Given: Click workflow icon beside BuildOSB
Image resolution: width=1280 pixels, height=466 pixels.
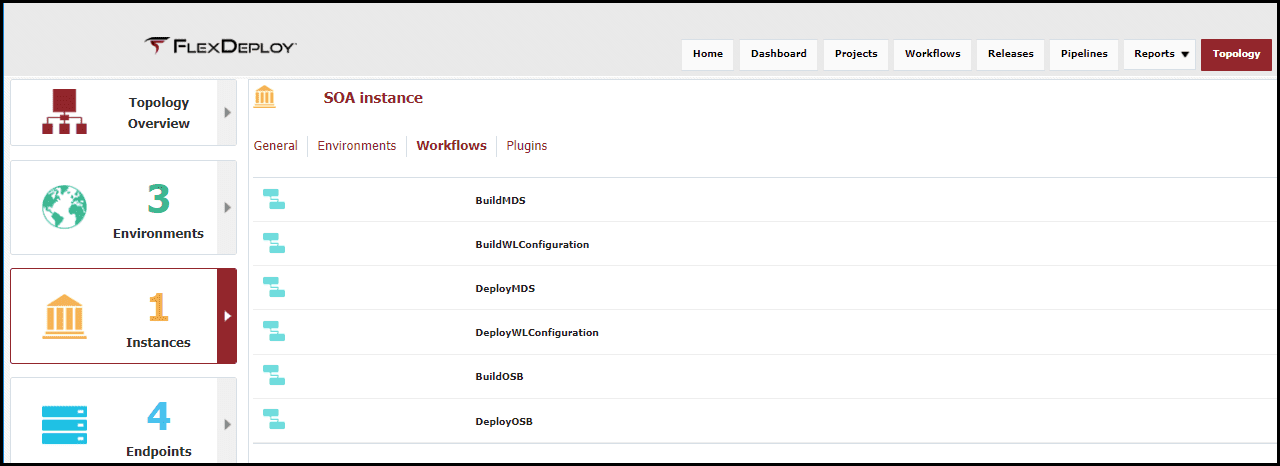Looking at the screenshot, I should pos(274,375).
